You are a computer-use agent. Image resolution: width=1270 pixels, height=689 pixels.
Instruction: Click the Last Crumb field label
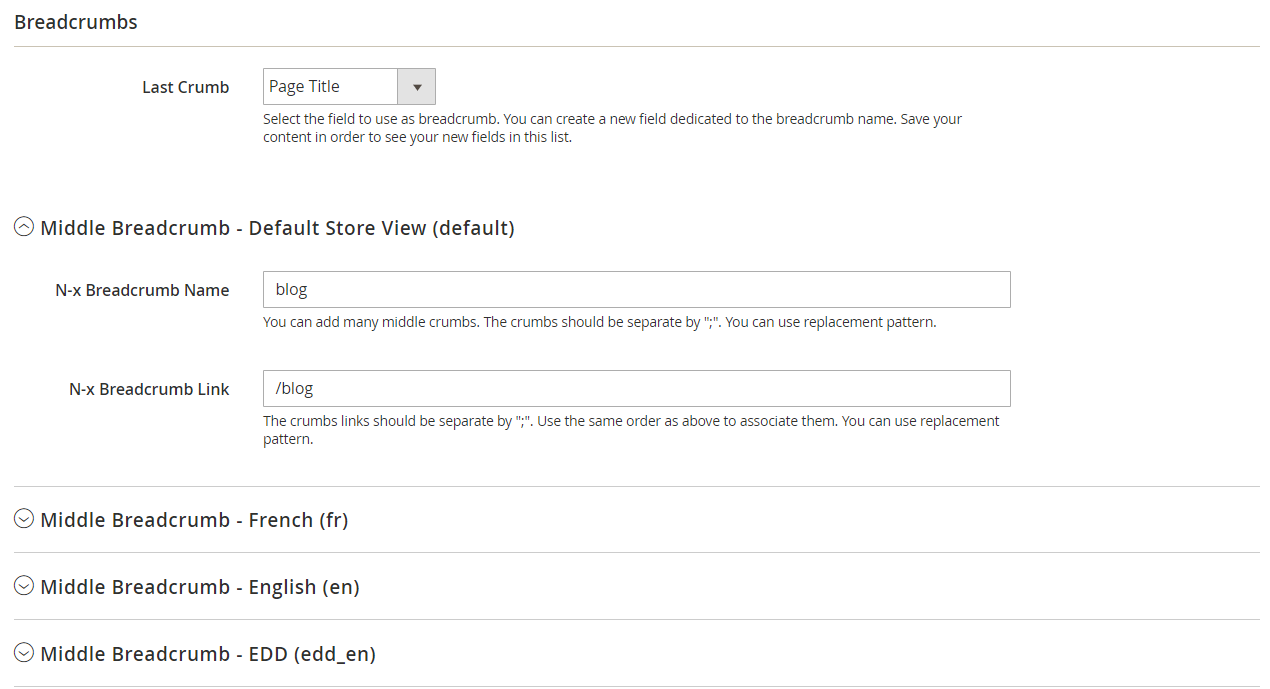[185, 87]
